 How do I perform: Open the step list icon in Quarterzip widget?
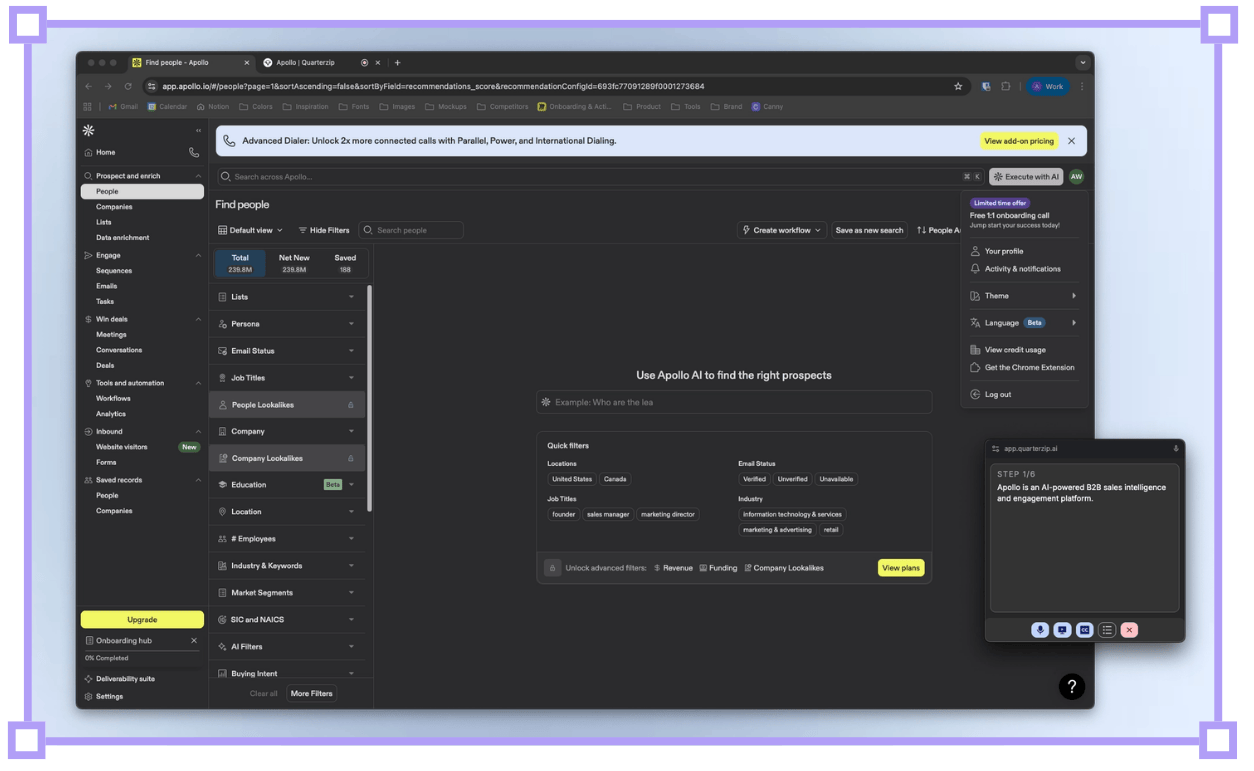click(1107, 630)
